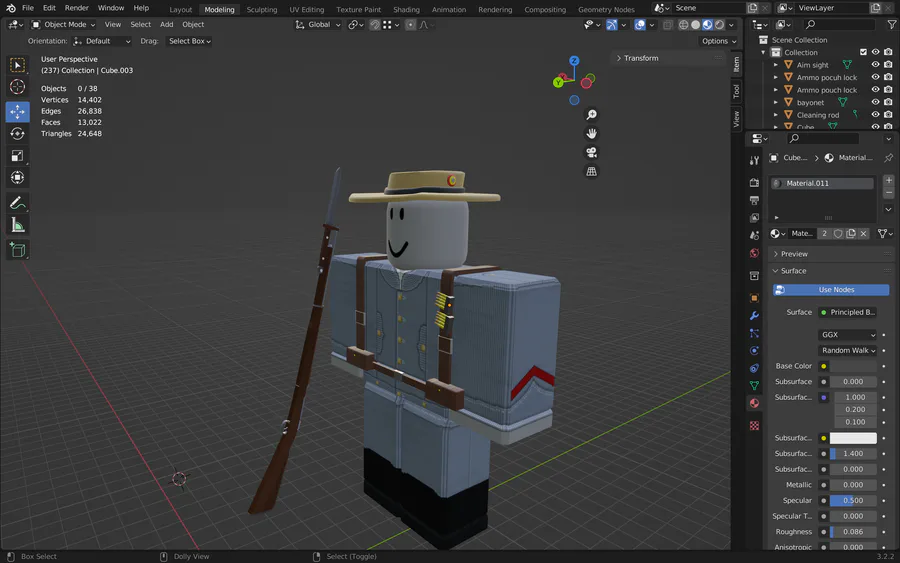Toggle snapping magnet in header
The height and width of the screenshot is (563, 900).
click(x=375, y=25)
